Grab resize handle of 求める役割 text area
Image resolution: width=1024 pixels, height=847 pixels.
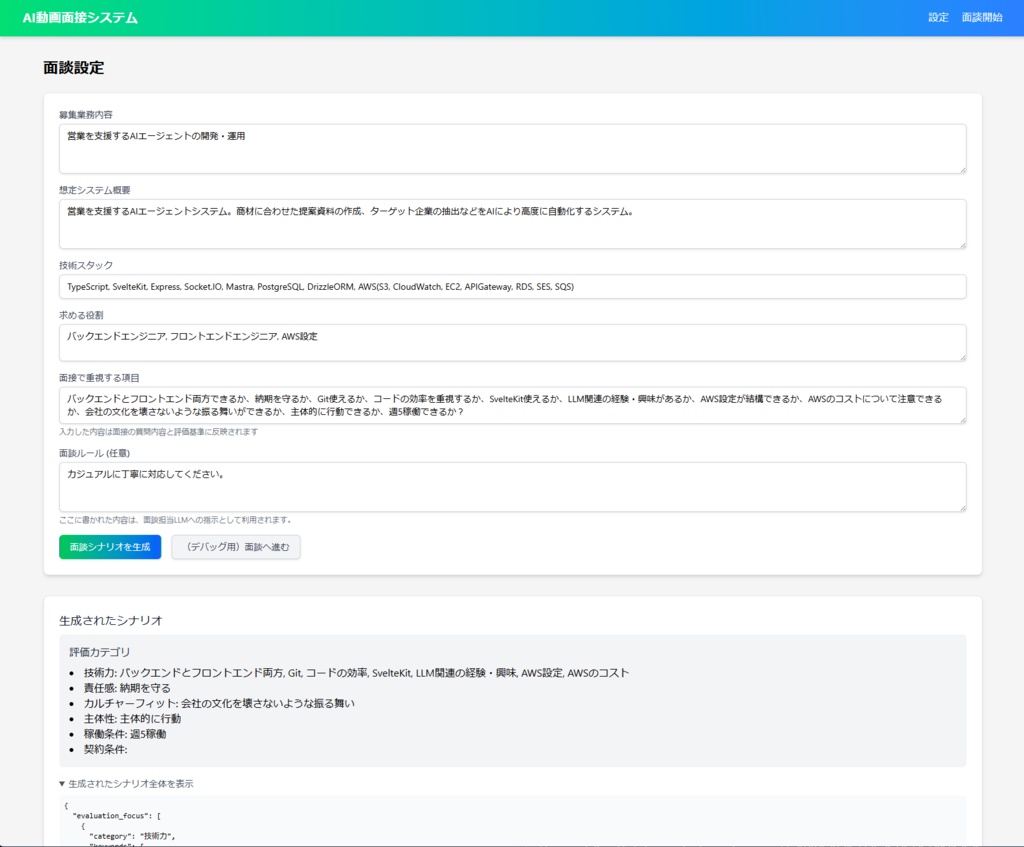(962, 357)
